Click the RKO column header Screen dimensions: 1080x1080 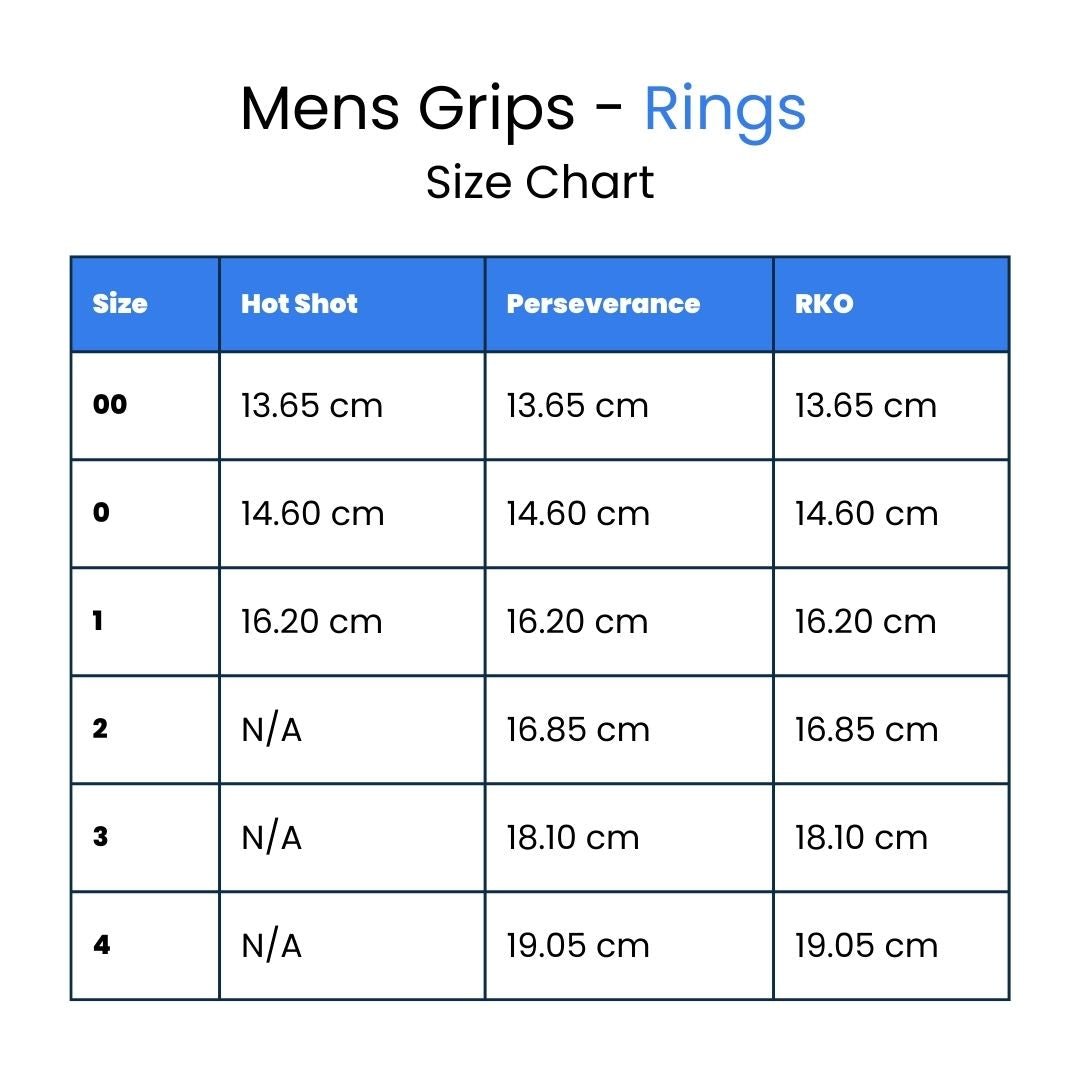click(x=824, y=304)
